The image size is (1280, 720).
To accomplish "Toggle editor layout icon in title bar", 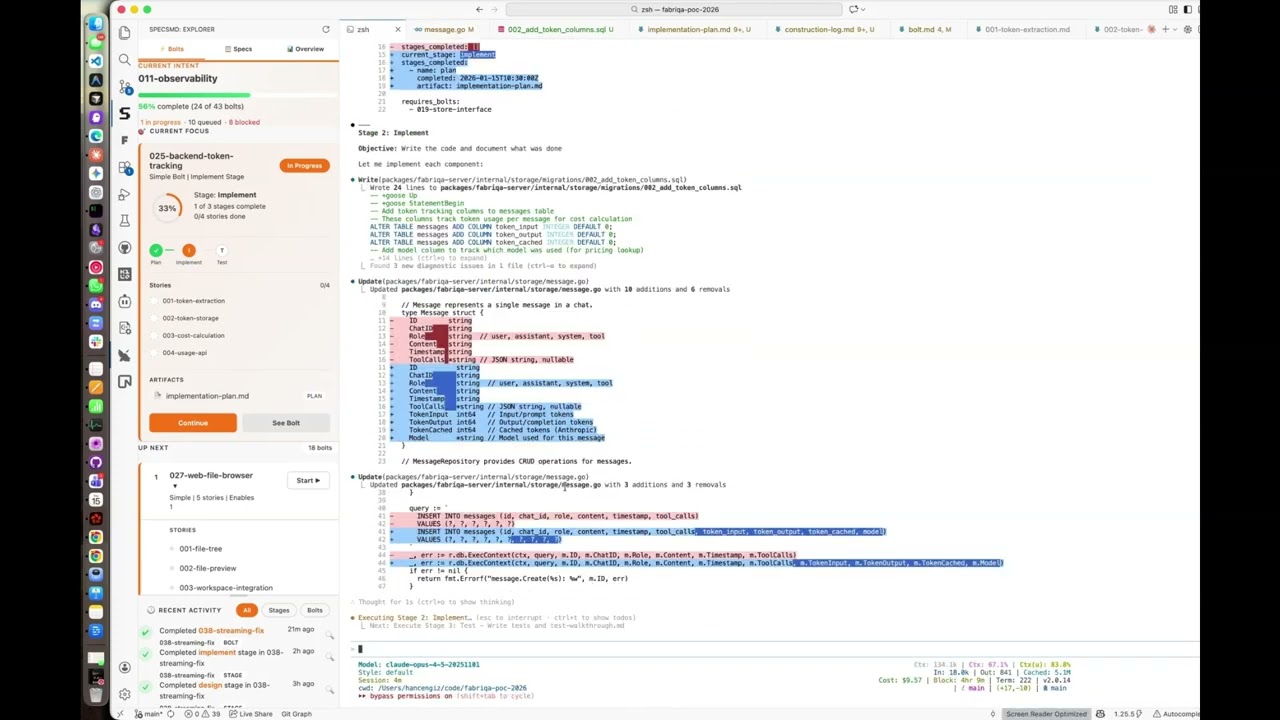I will point(1173,9).
